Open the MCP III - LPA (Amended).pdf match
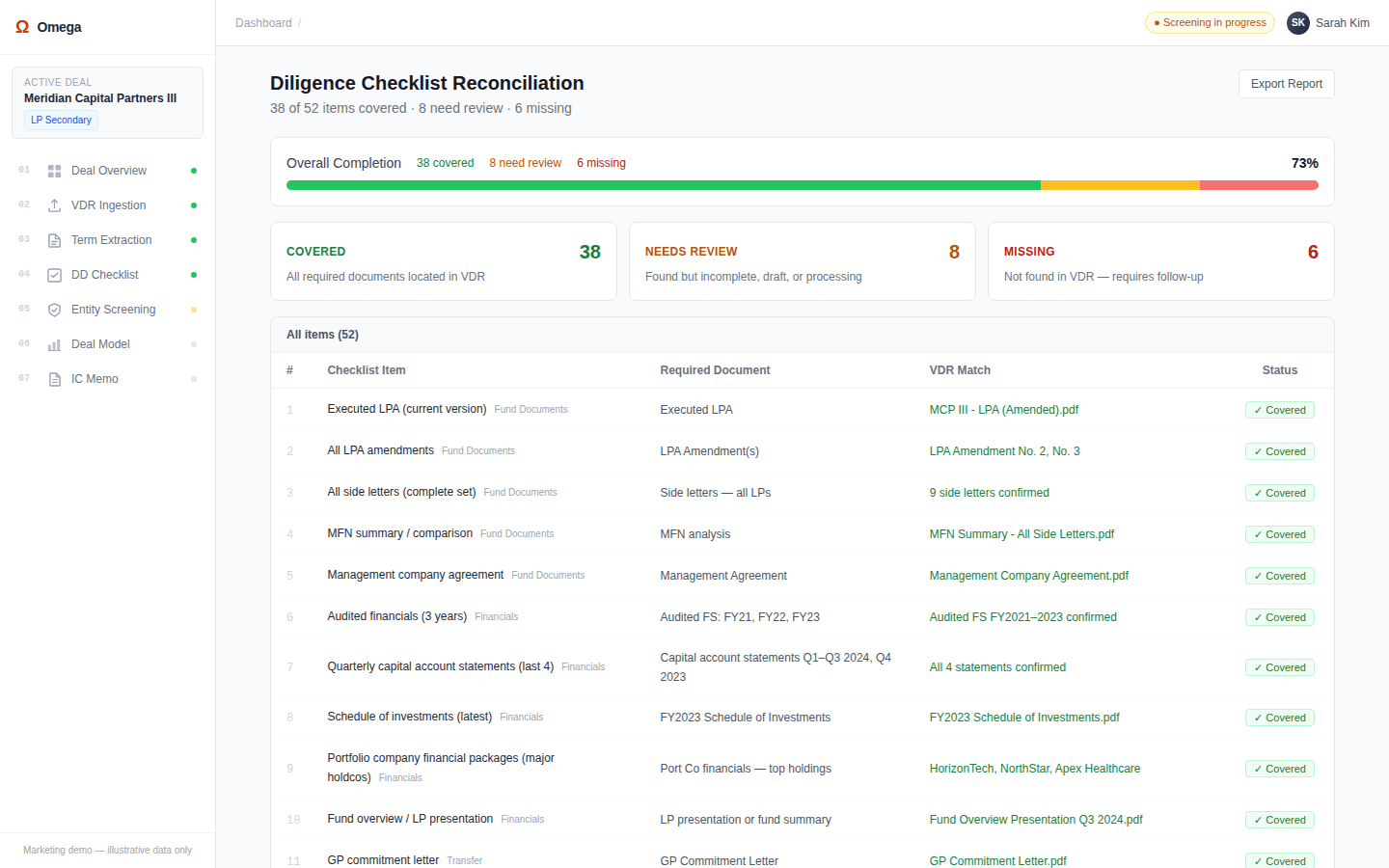Image resolution: width=1389 pixels, height=868 pixels. coord(1003,410)
